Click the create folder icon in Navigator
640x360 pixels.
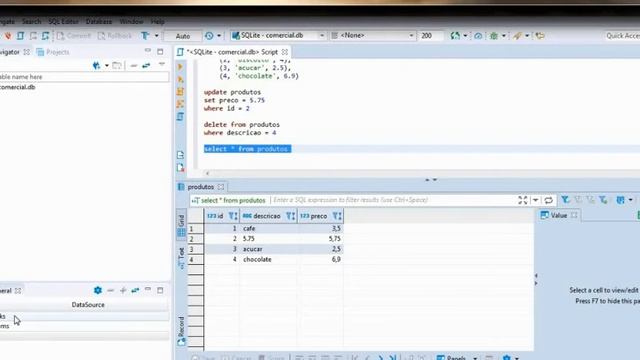click(x=117, y=65)
